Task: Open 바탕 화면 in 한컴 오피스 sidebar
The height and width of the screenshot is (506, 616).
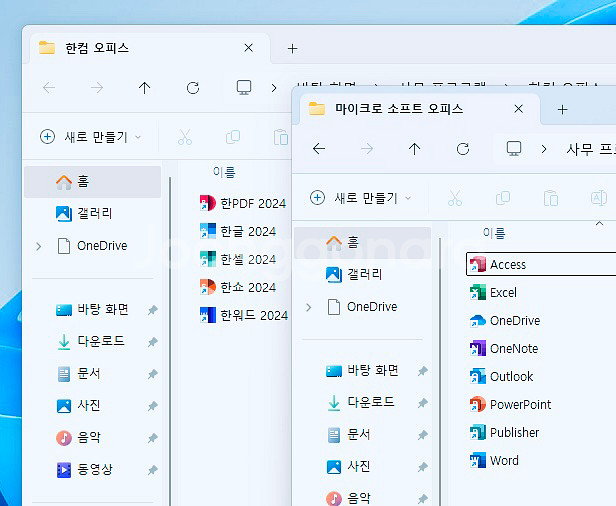Action: pos(93,310)
